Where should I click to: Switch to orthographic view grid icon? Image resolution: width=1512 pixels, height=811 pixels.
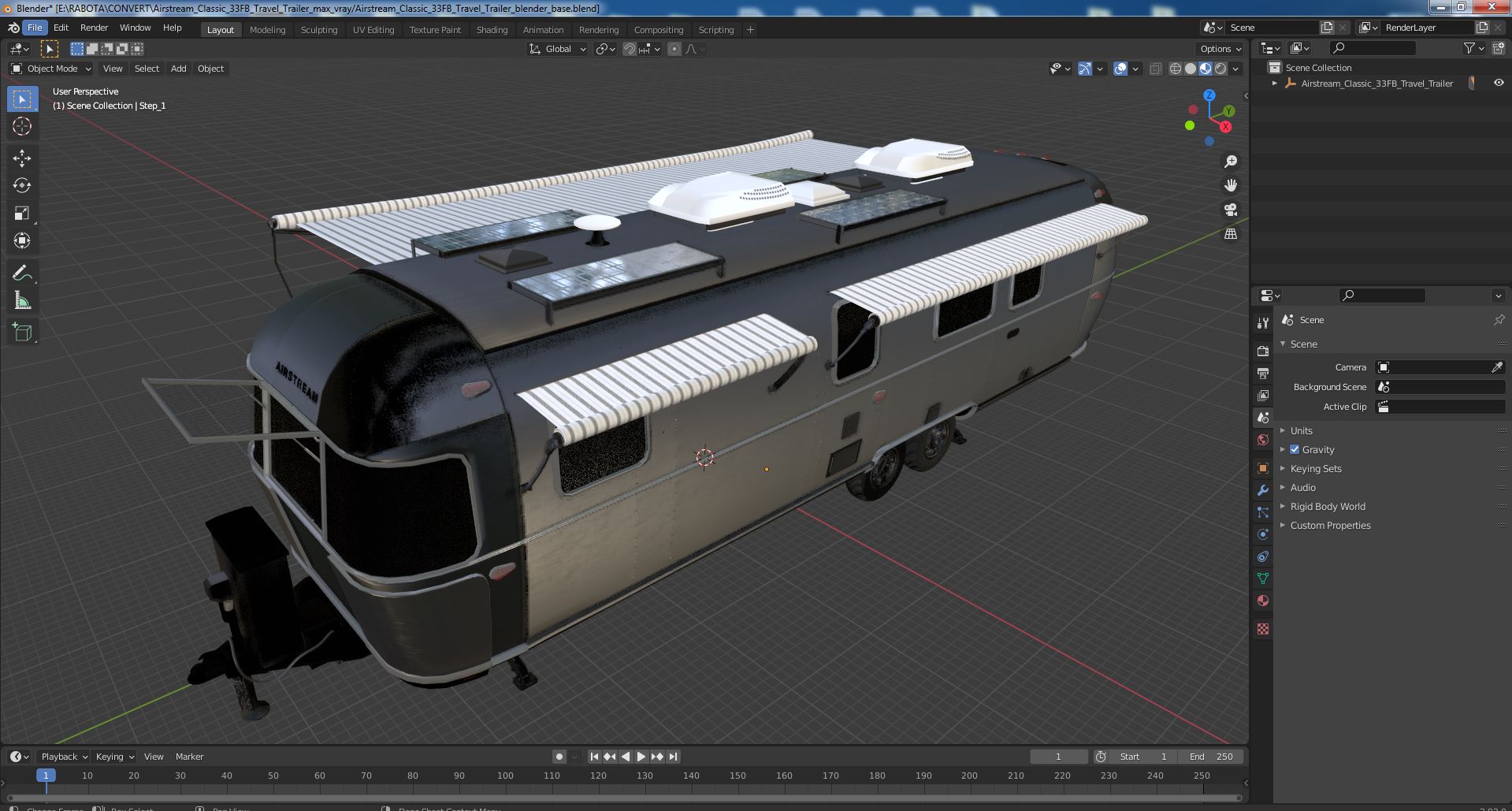point(1230,234)
